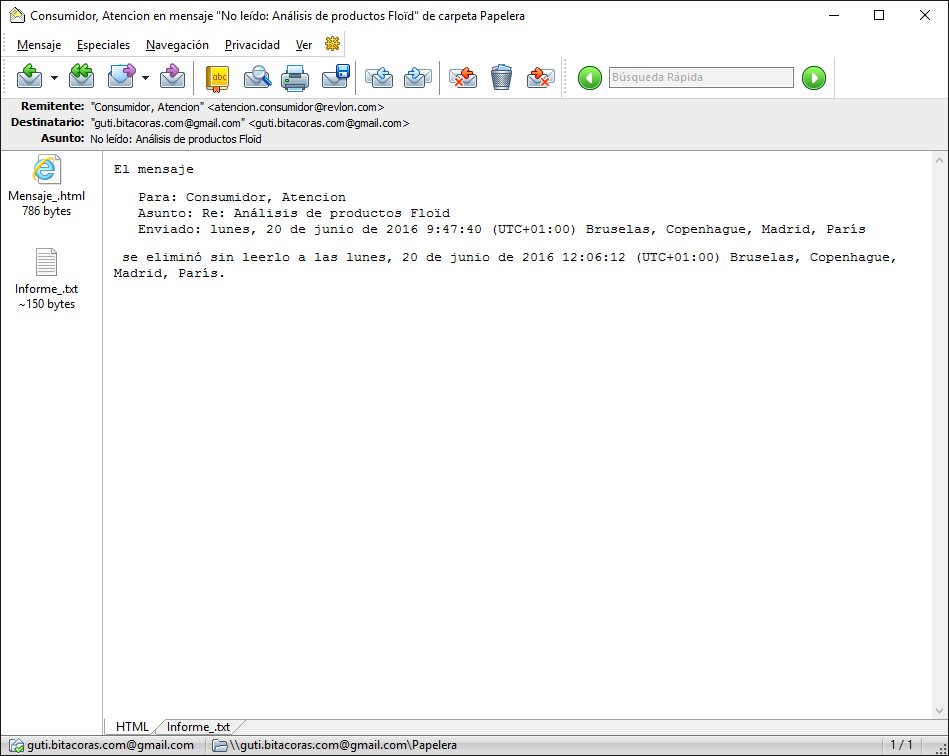Click the green back arrow search button
Image resolution: width=949 pixels, height=756 pixels.
(589, 78)
